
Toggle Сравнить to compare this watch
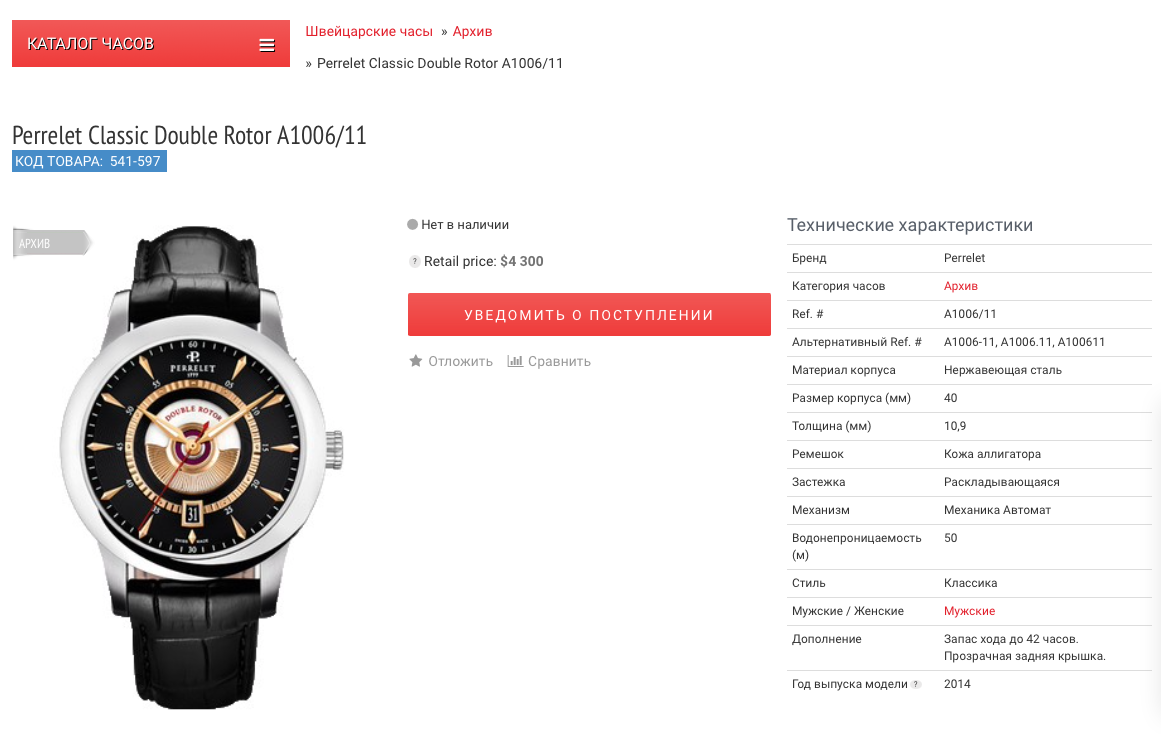point(559,361)
